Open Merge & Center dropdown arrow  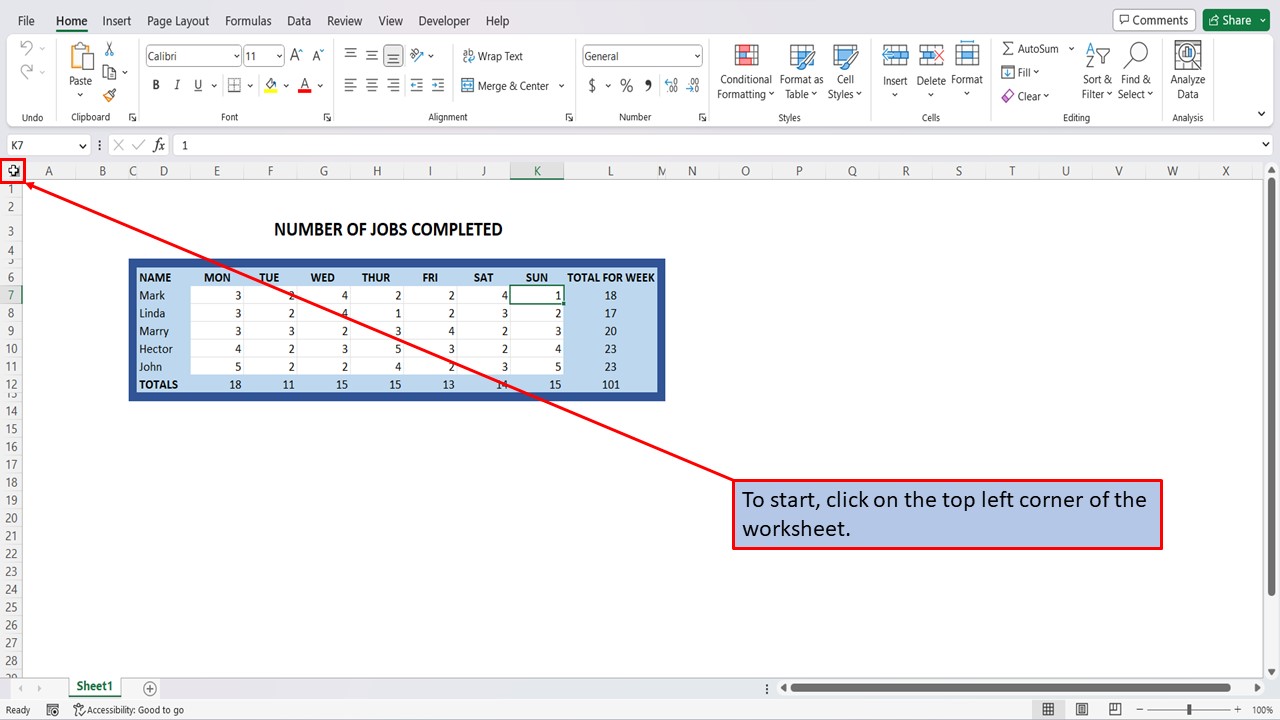(561, 86)
